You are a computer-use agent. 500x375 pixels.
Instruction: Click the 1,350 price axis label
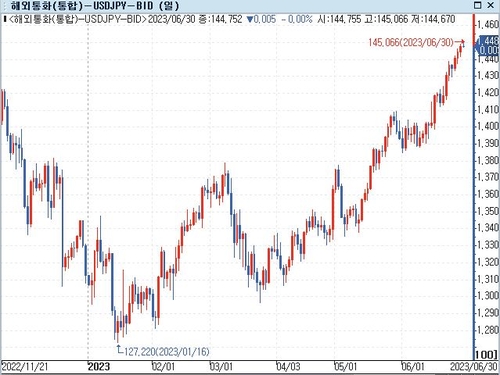tap(488, 211)
